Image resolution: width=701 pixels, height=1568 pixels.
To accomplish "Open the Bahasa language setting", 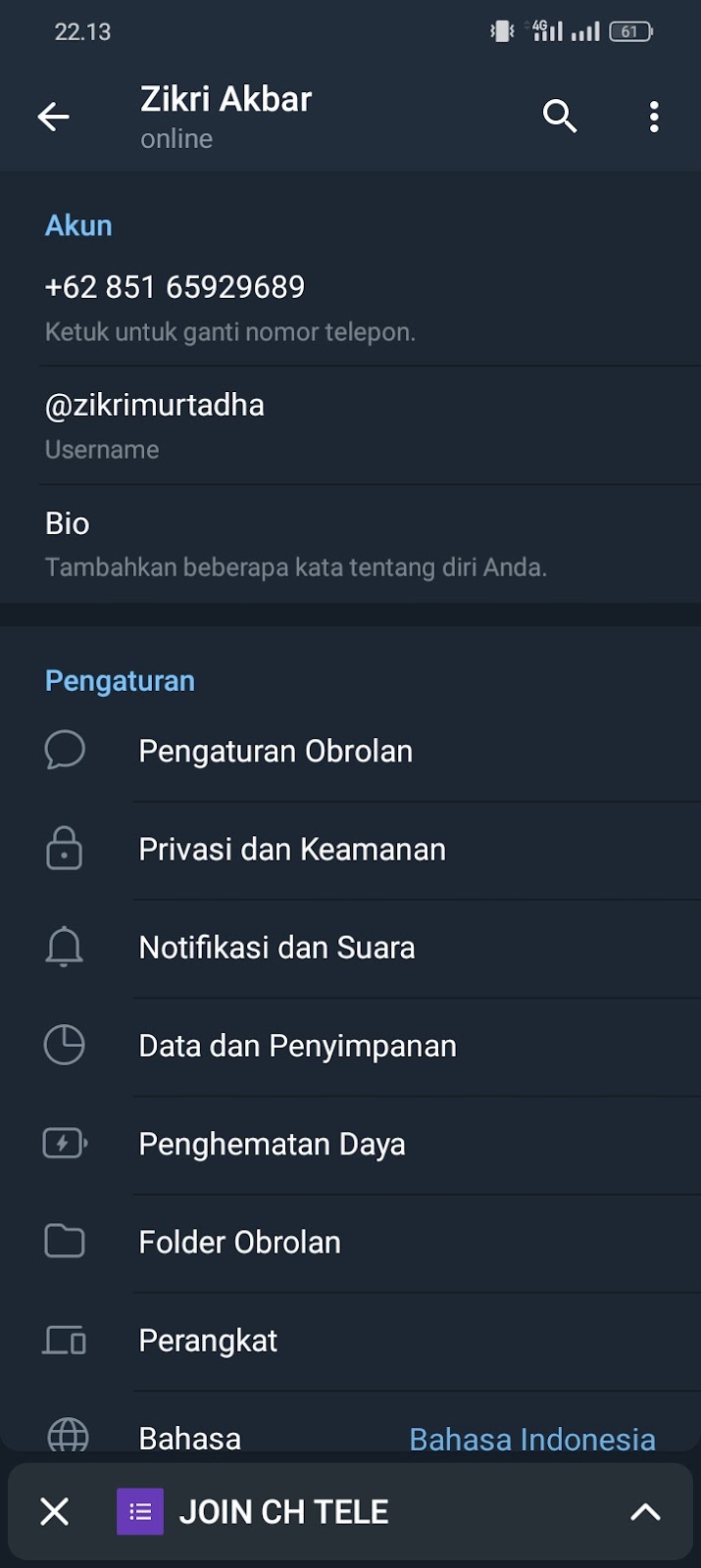I will tap(190, 1437).
